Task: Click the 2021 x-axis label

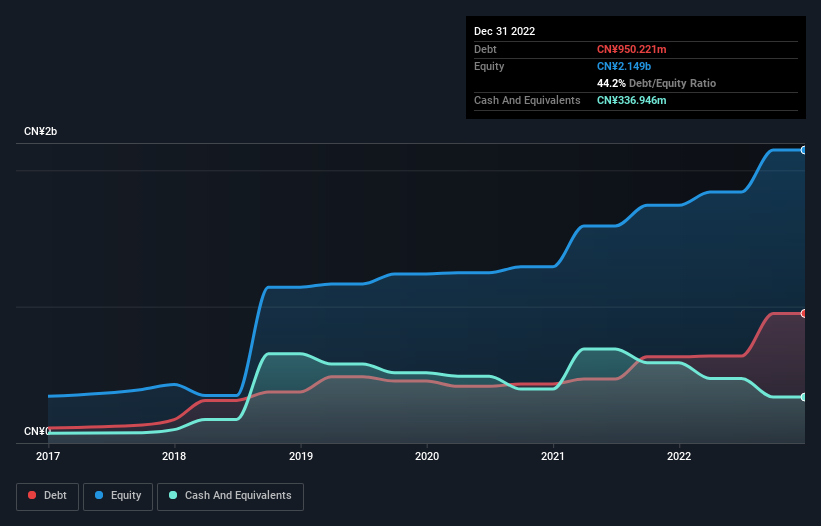Action: point(553,456)
